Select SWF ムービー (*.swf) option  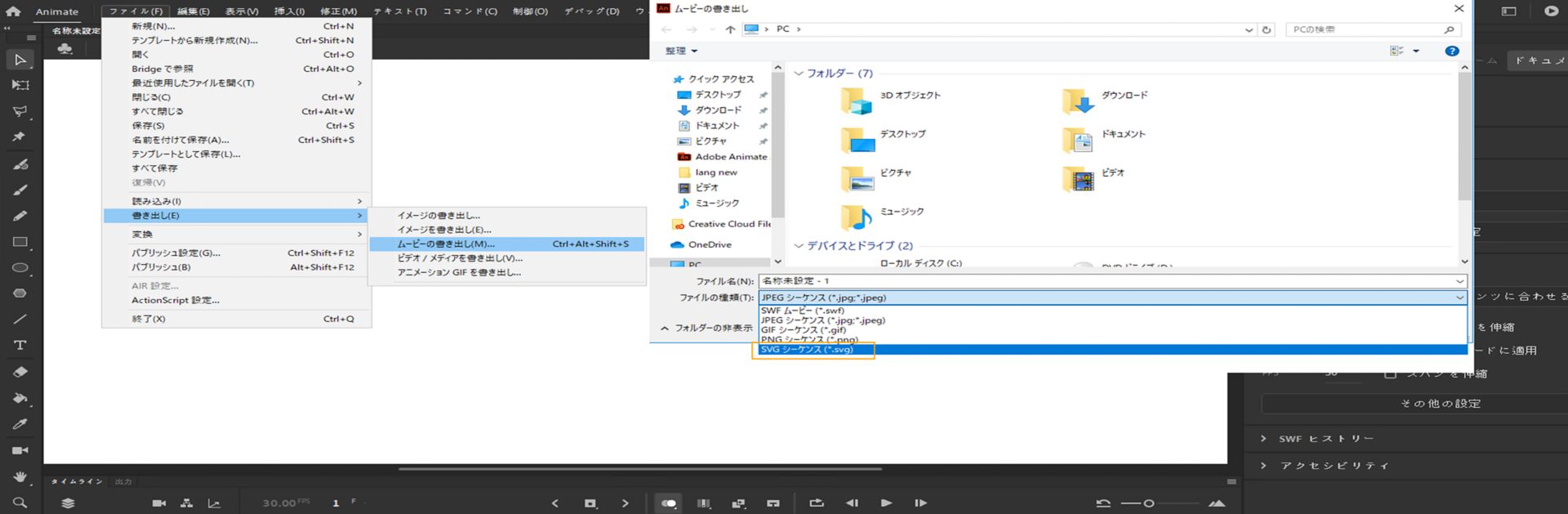coord(1112,311)
